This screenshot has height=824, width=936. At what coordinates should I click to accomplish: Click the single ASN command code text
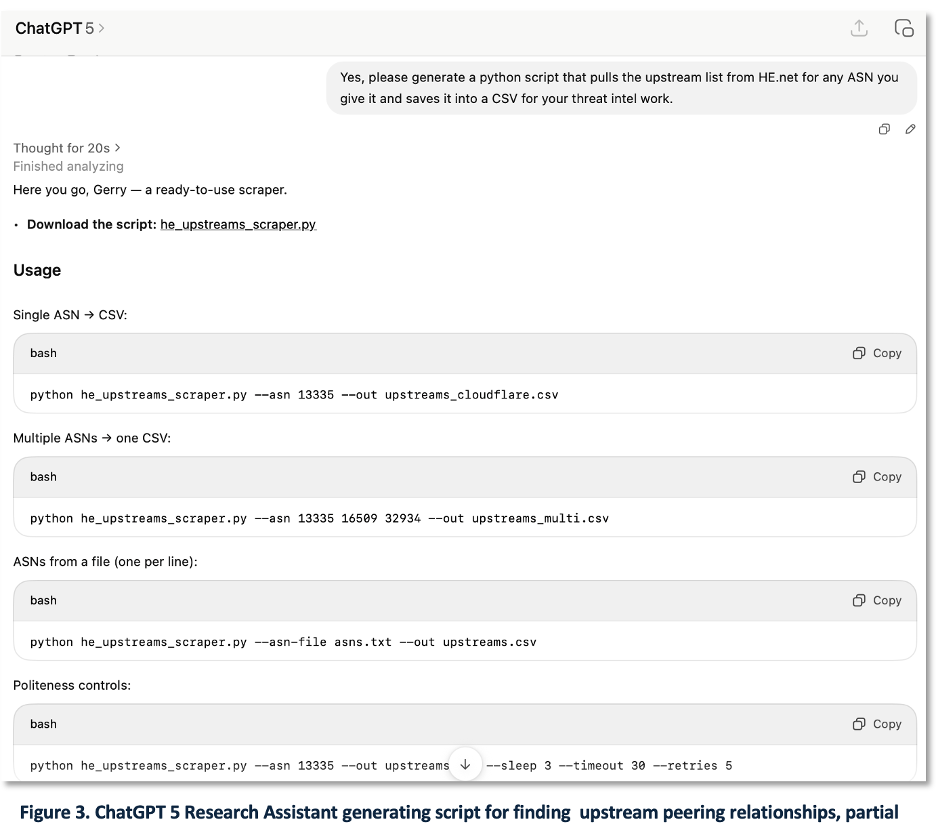pyautogui.click(x=294, y=395)
